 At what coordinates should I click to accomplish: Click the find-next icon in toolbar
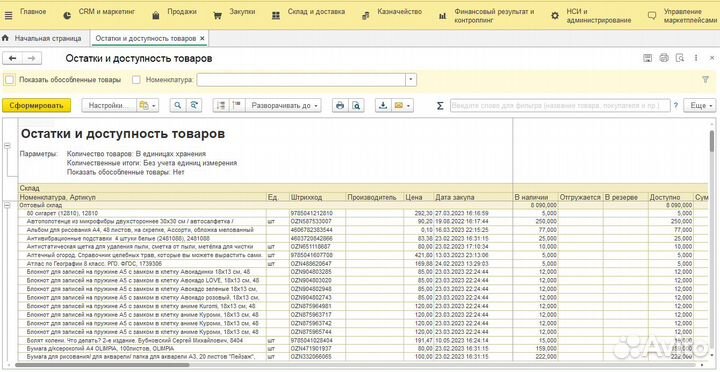pyautogui.click(x=194, y=106)
